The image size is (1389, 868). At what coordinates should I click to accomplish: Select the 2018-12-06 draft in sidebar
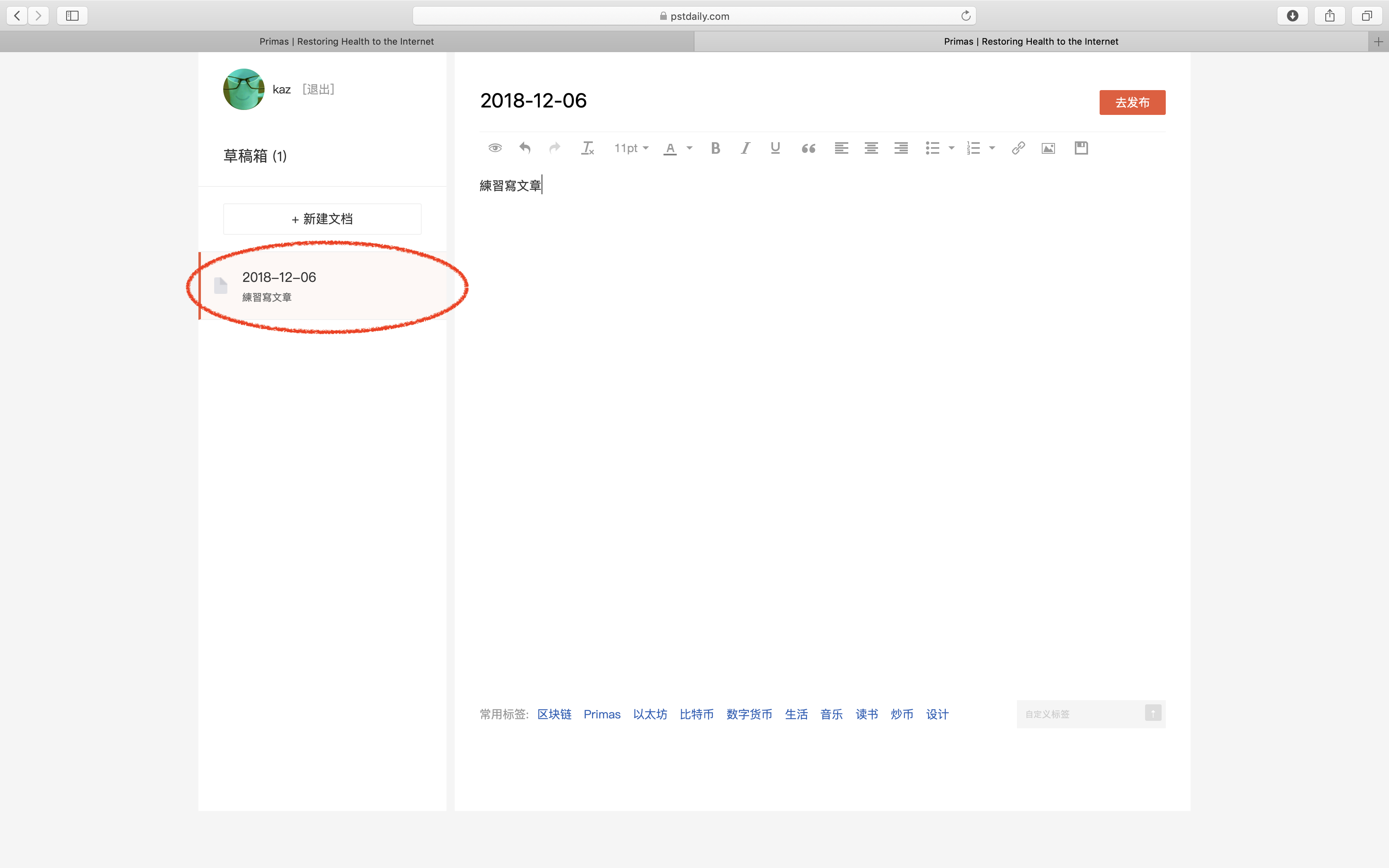point(322,285)
